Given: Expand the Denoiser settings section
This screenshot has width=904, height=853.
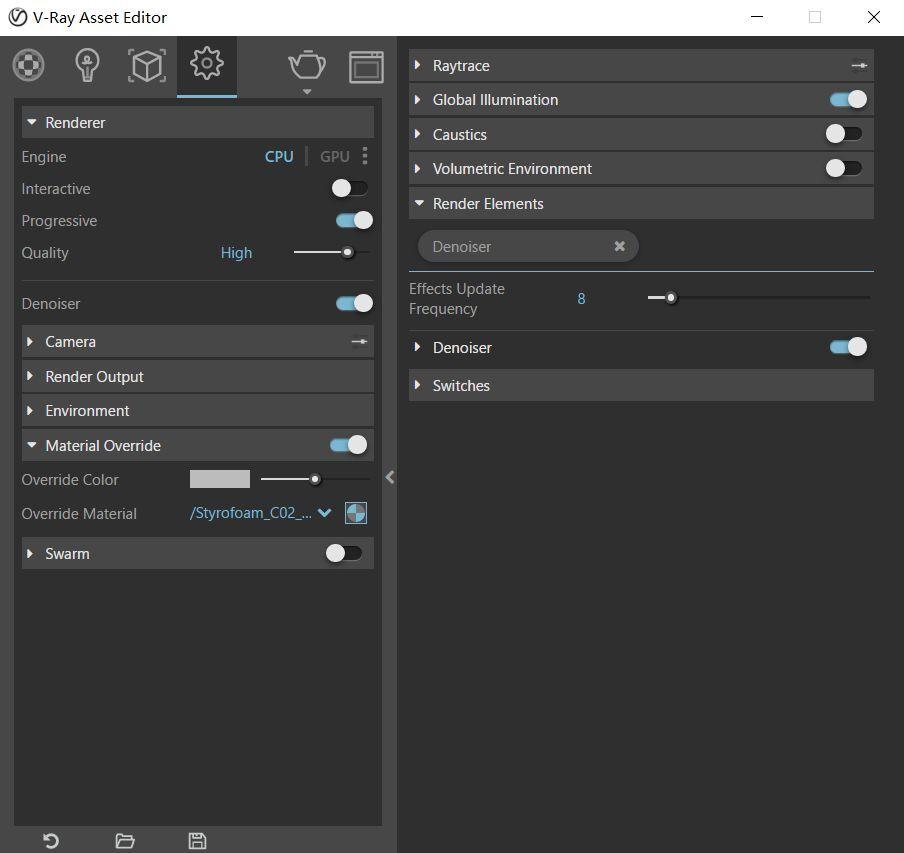Looking at the screenshot, I should click(x=641, y=348).
